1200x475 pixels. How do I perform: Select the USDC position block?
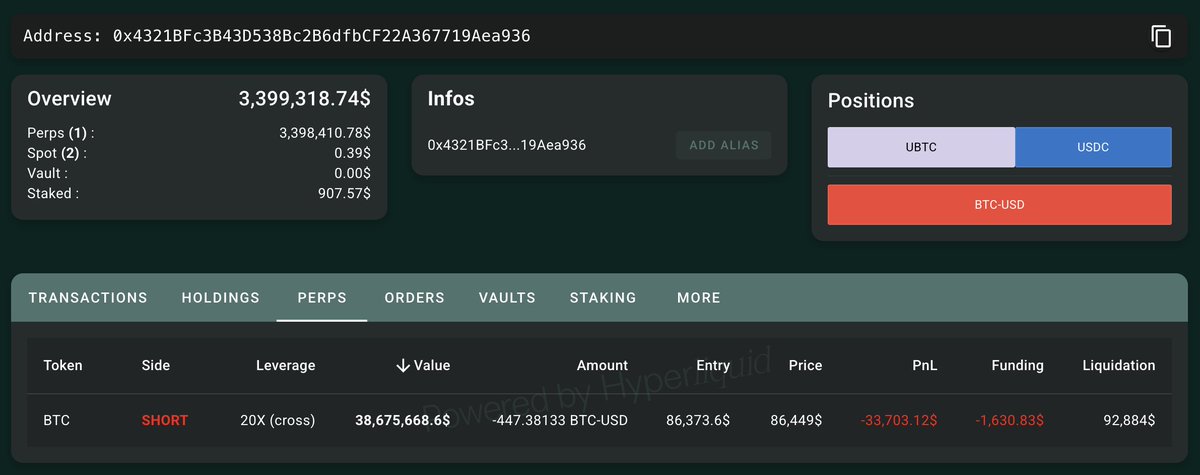tap(1093, 147)
